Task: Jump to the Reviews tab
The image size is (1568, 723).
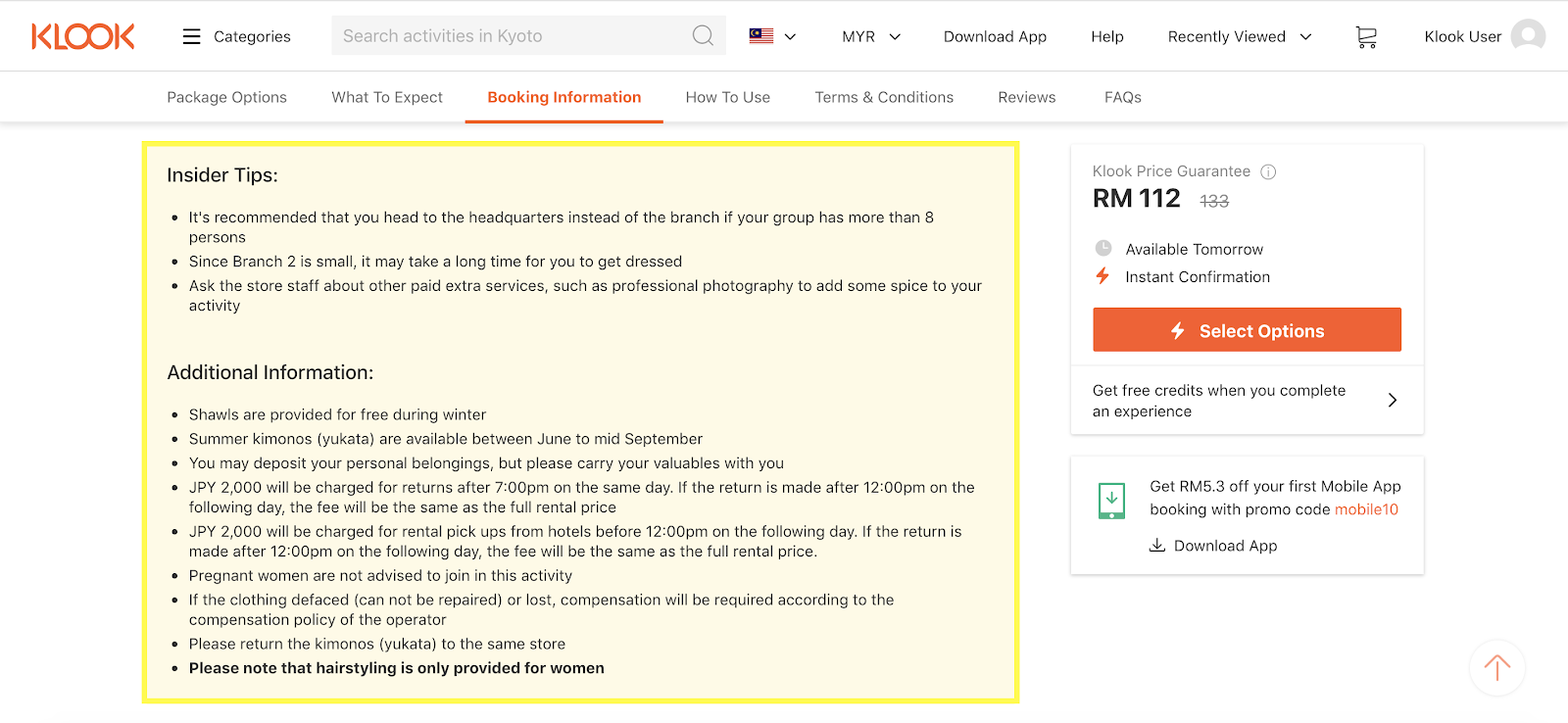Action: (1027, 97)
